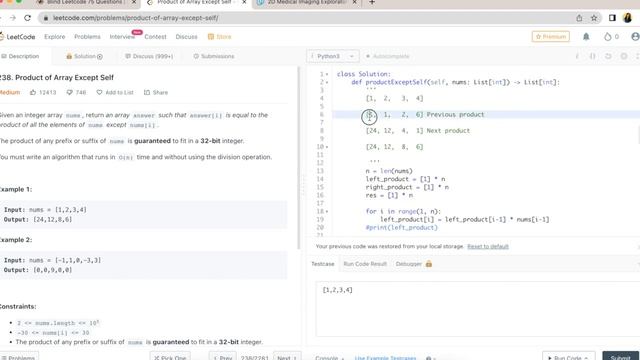Click the panel divider drag handle
Viewport: 640px width, 360px height.
click(x=302, y=186)
